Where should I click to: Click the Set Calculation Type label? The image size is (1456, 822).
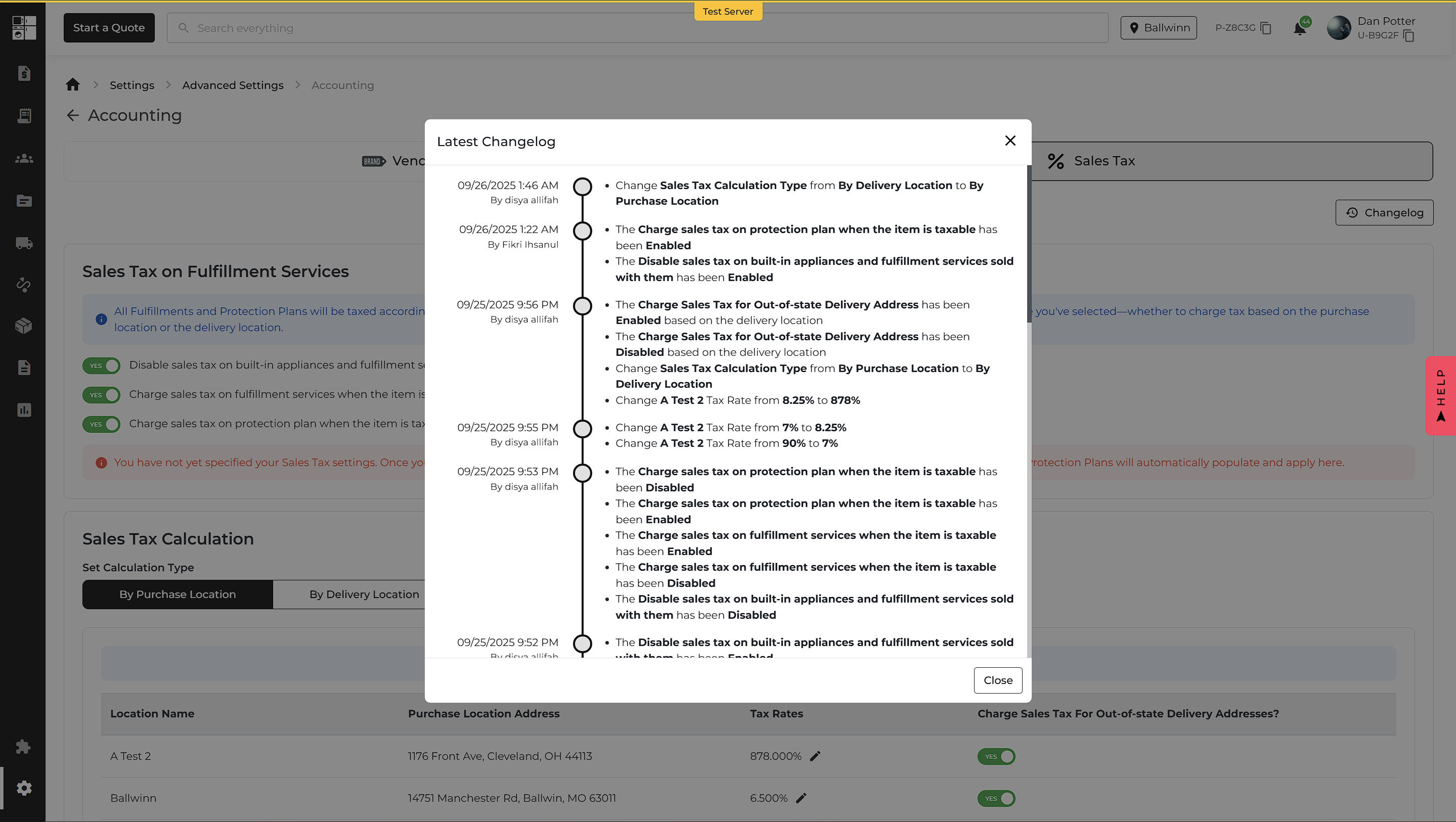click(138, 567)
